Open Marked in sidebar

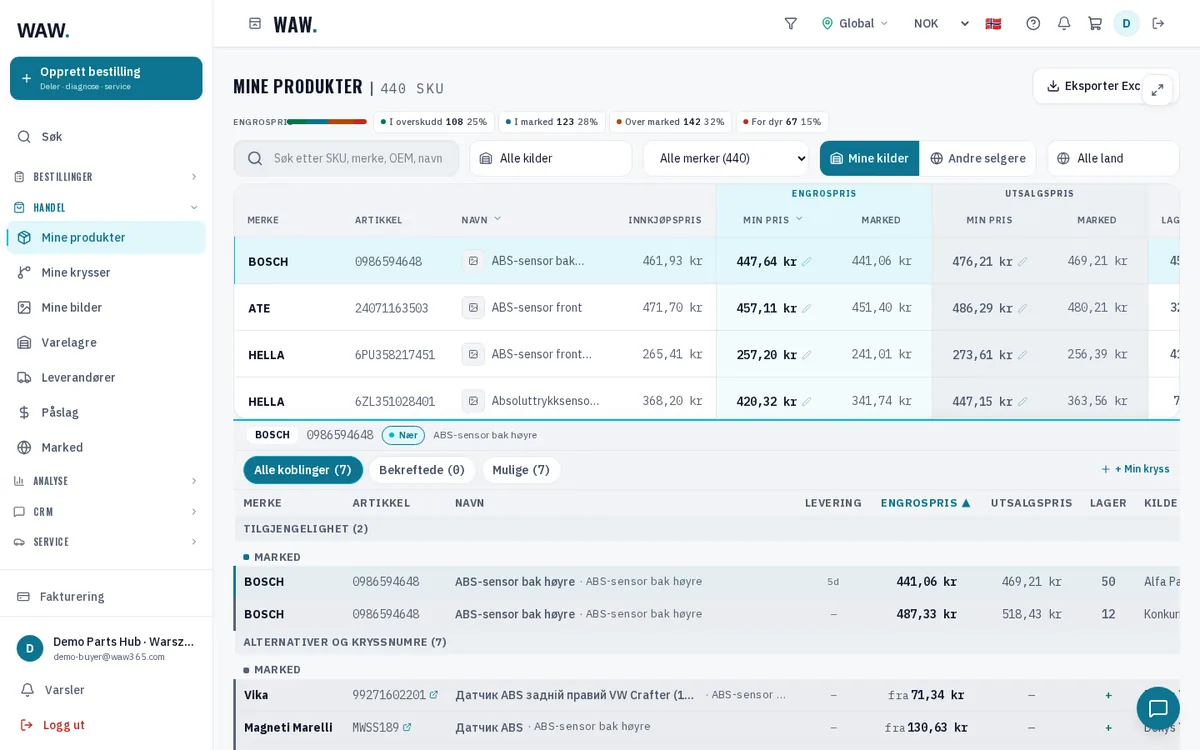(106, 447)
